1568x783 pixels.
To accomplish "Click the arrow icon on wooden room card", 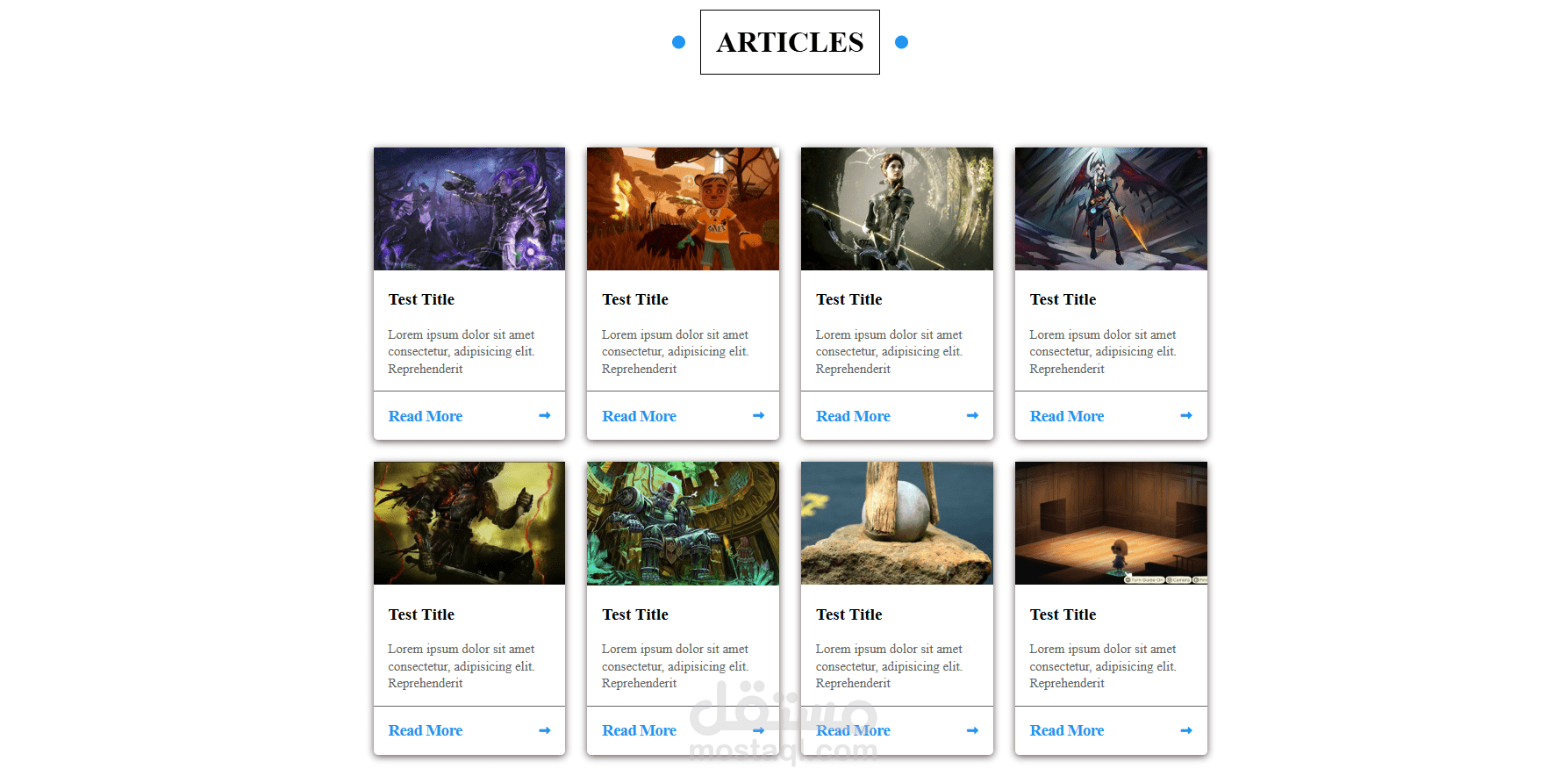I will 1186,730.
